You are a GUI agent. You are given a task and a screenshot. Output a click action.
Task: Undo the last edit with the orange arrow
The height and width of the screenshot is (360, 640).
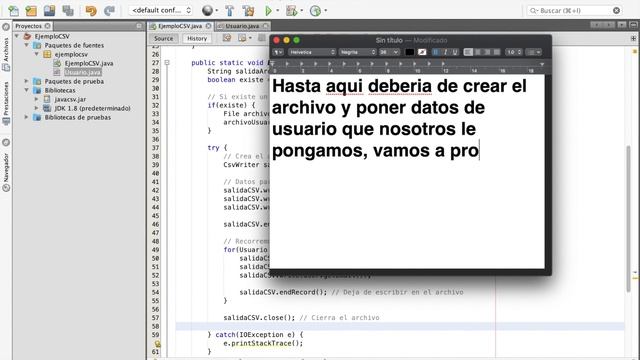[x=91, y=10]
